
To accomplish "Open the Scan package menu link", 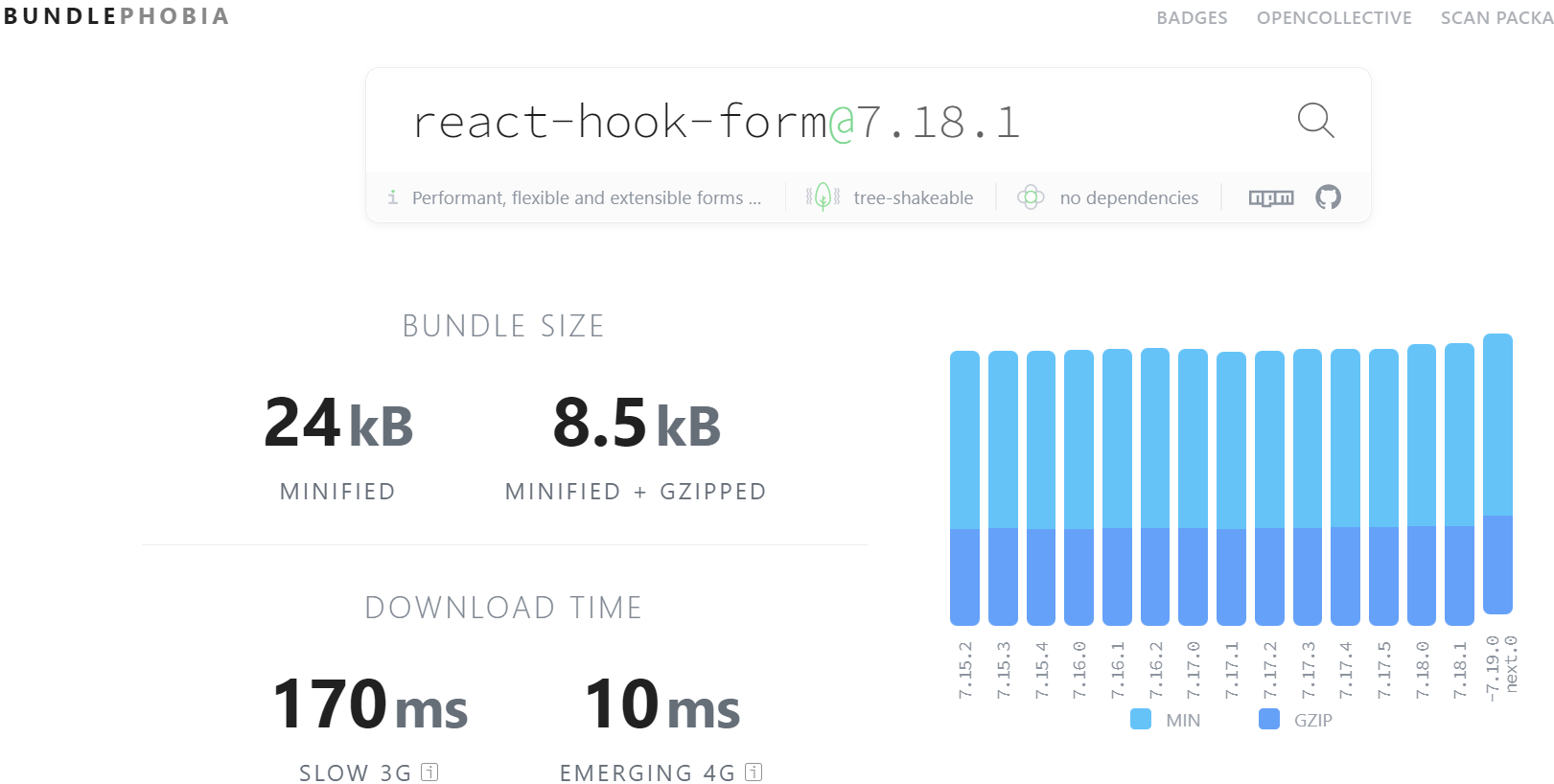I will coord(1496,18).
